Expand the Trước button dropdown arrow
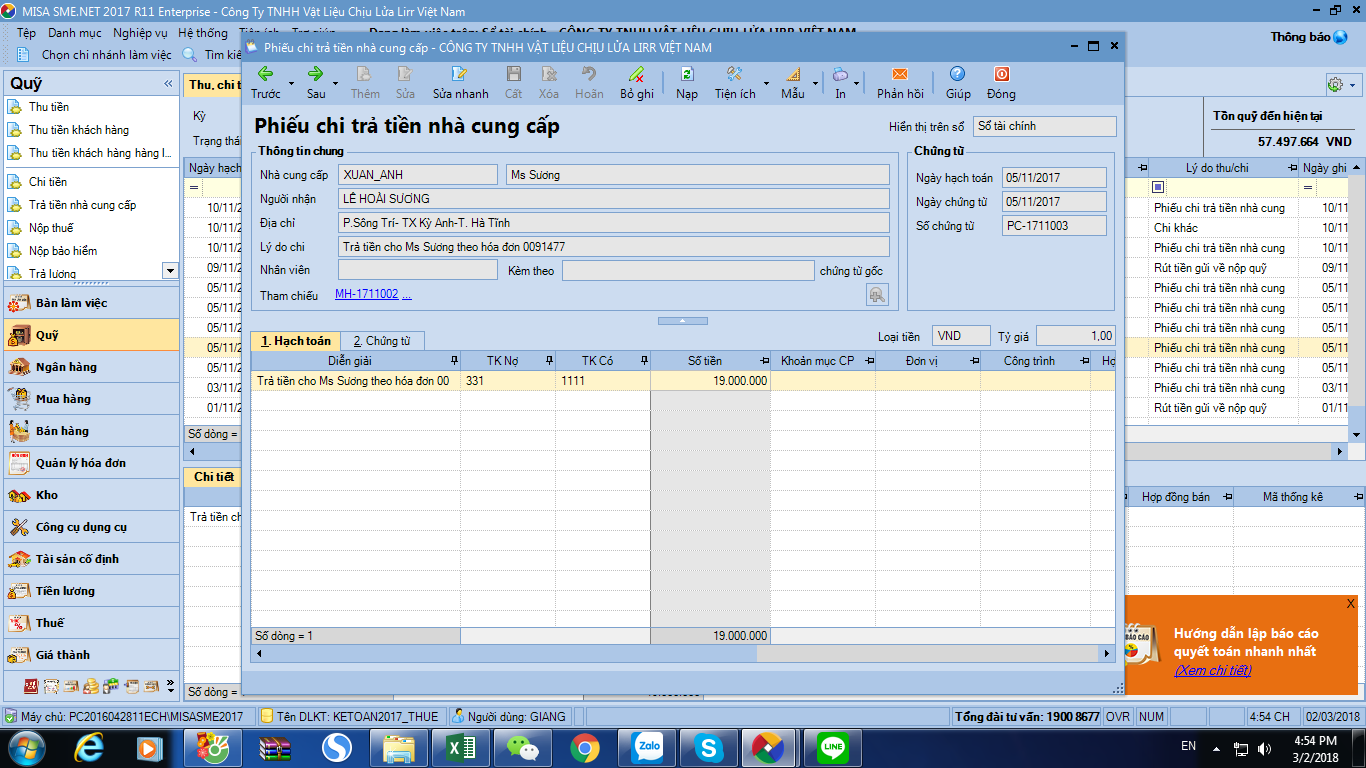 (292, 83)
